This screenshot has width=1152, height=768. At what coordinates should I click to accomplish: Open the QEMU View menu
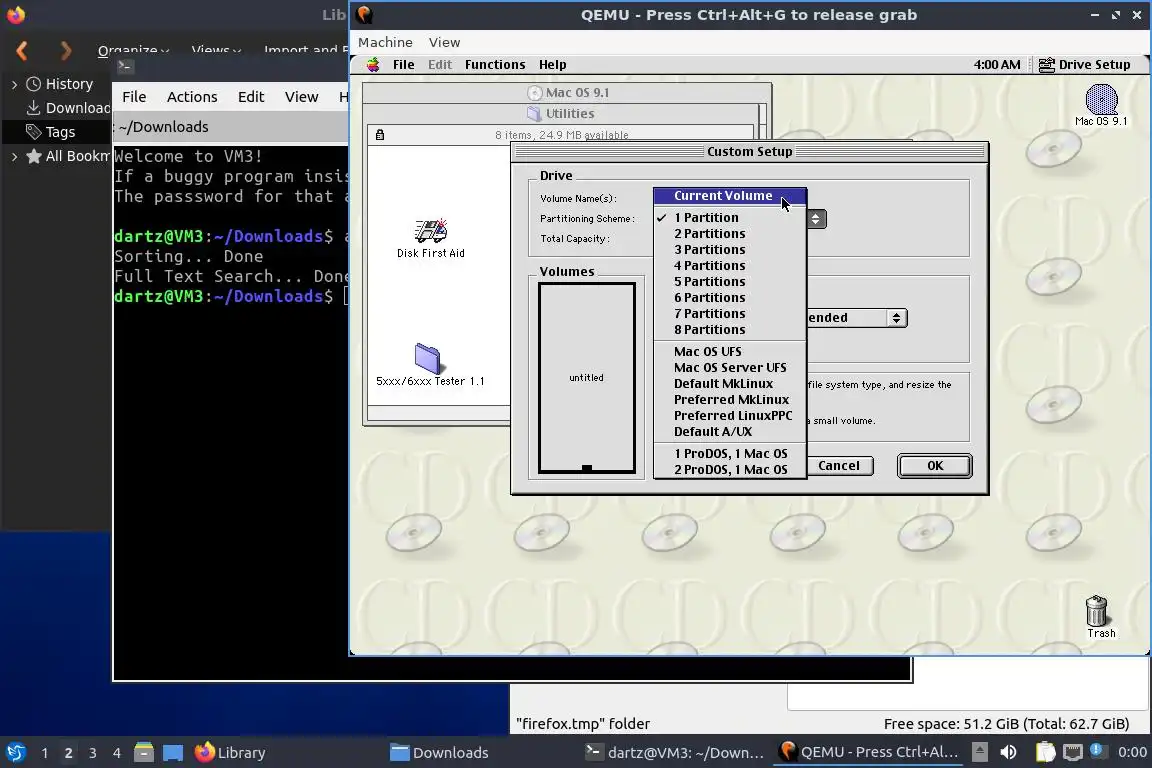coord(444,43)
